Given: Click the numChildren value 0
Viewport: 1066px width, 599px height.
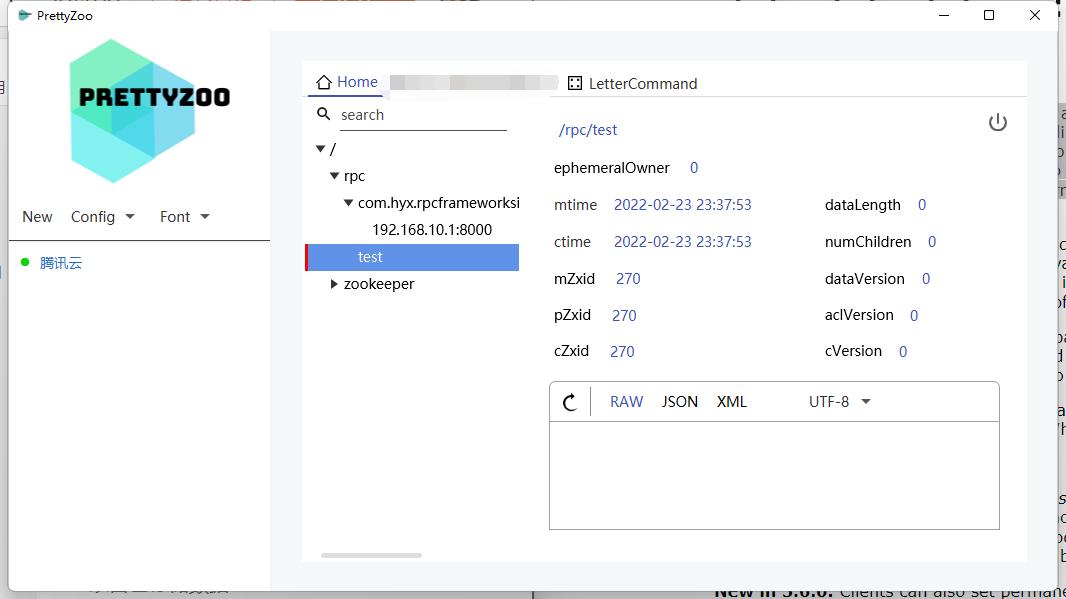Looking at the screenshot, I should pos(932,242).
